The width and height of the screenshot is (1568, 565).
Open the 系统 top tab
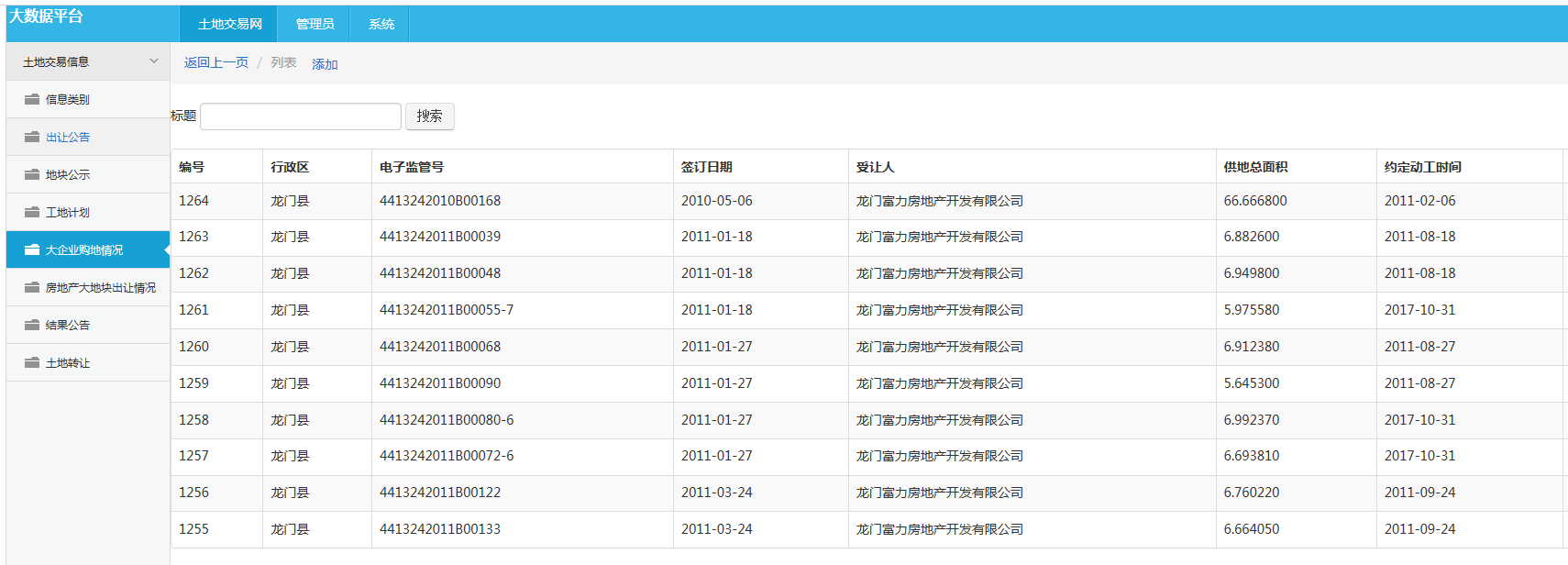[x=381, y=24]
